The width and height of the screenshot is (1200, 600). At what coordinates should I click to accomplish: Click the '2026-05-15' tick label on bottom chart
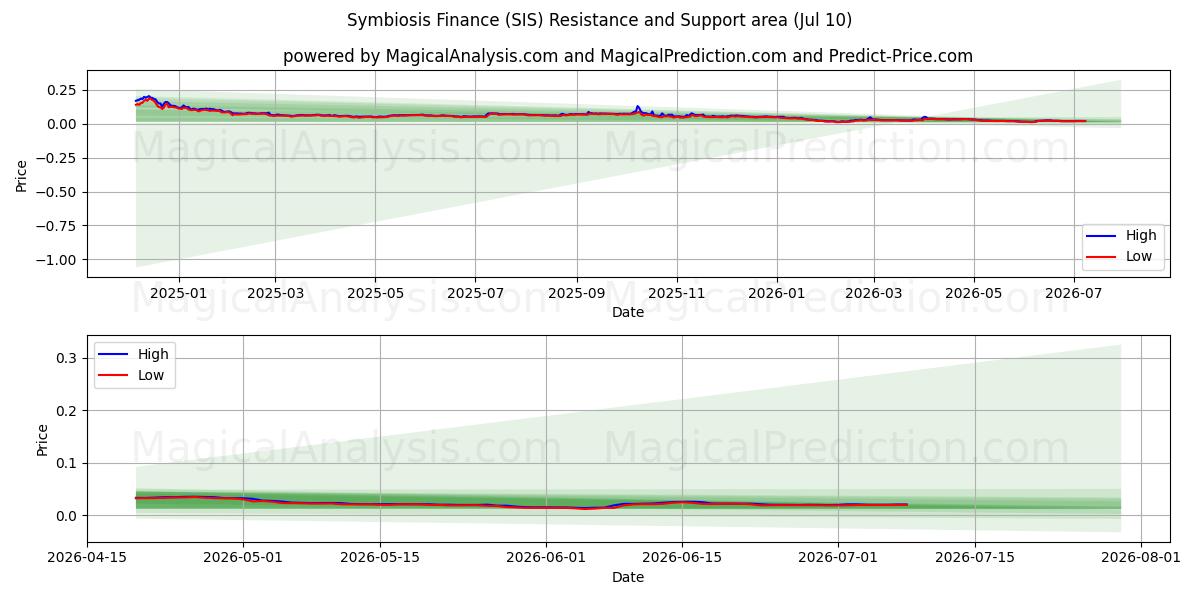(380, 558)
